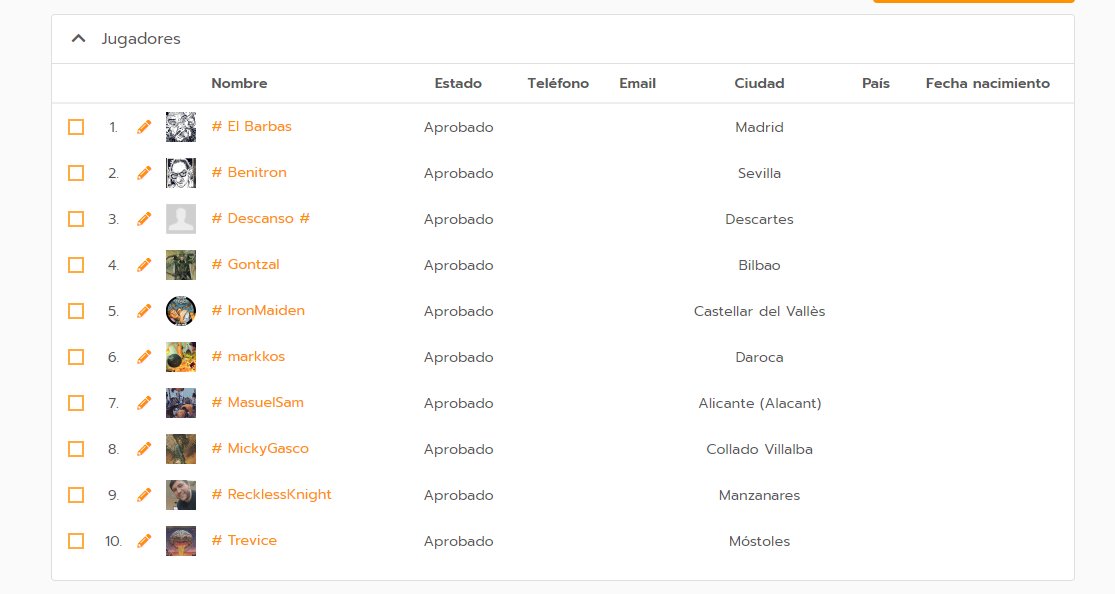The width and height of the screenshot is (1115, 594).
Task: Edit player El Barbas with pencil icon
Action: [144, 127]
